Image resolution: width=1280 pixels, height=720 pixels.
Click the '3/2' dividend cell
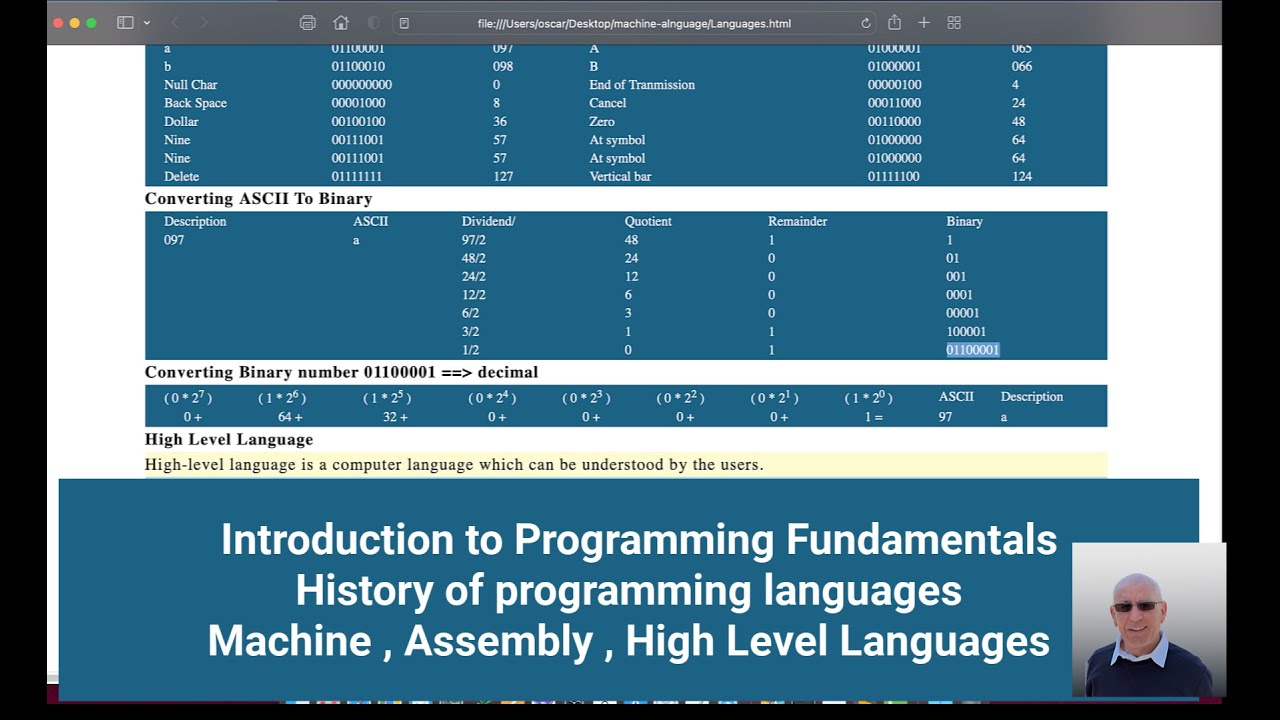[470, 331]
